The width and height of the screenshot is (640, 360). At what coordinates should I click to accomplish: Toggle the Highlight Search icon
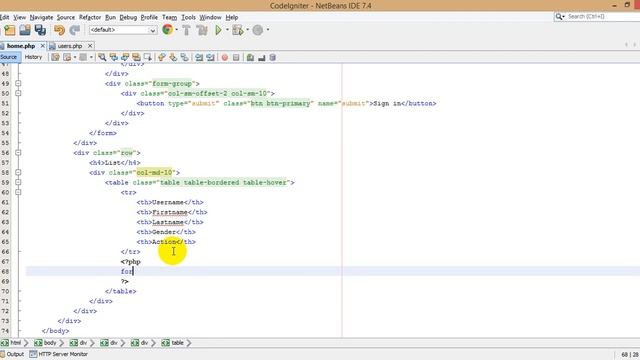pos(136,58)
